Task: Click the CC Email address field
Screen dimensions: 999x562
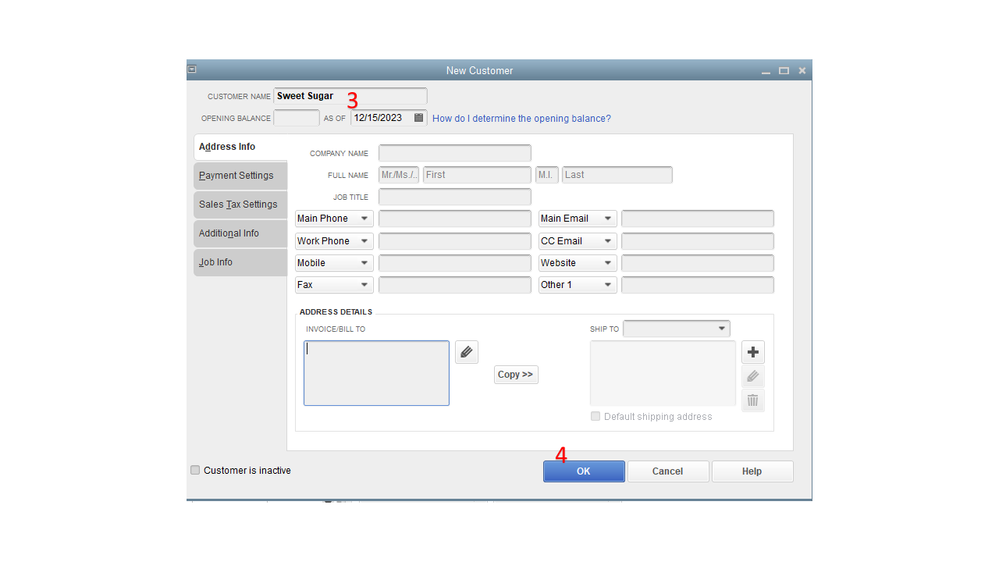Action: click(x=698, y=241)
